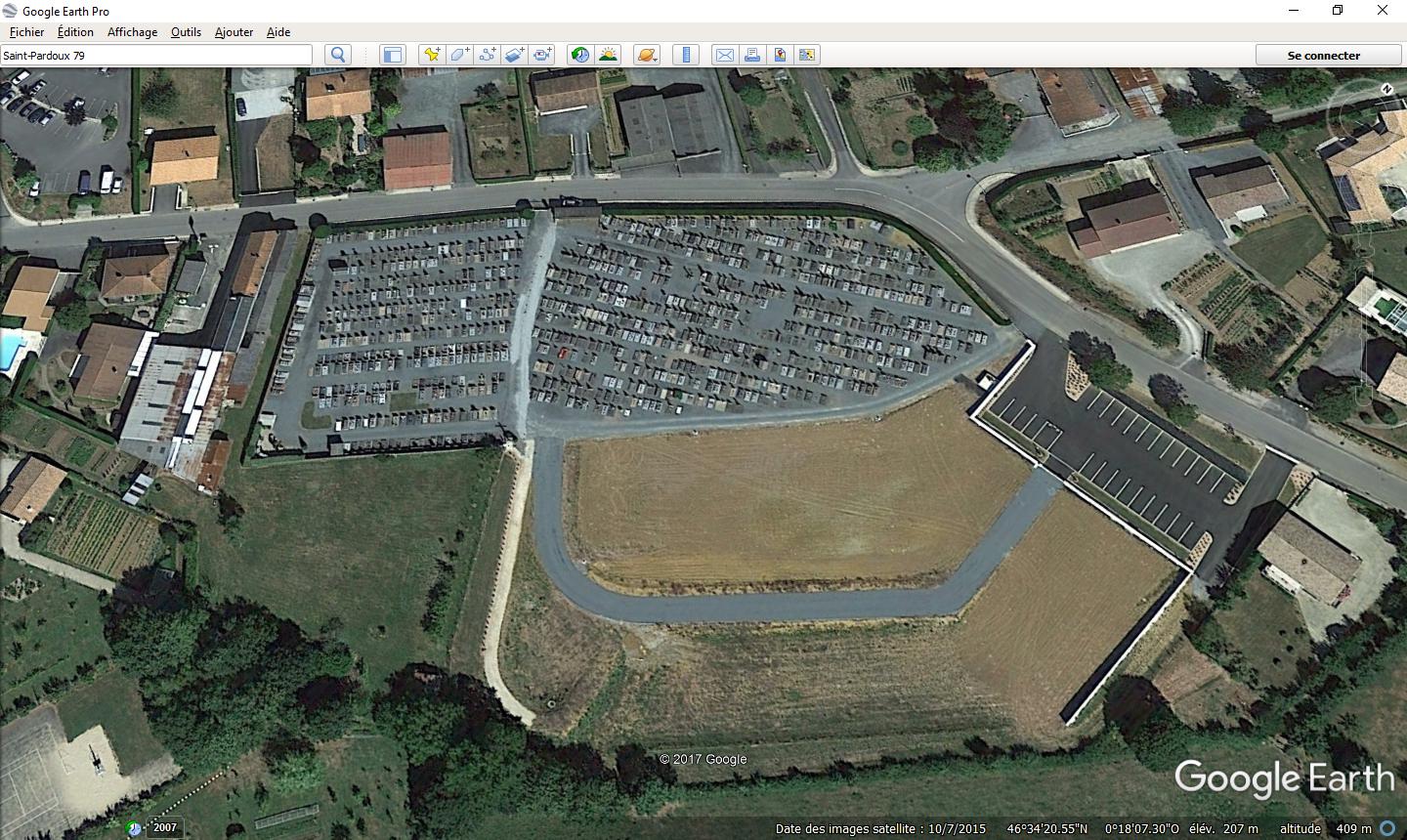Toggle historical imagery clock button
The height and width of the screenshot is (840, 1407).
tap(580, 55)
